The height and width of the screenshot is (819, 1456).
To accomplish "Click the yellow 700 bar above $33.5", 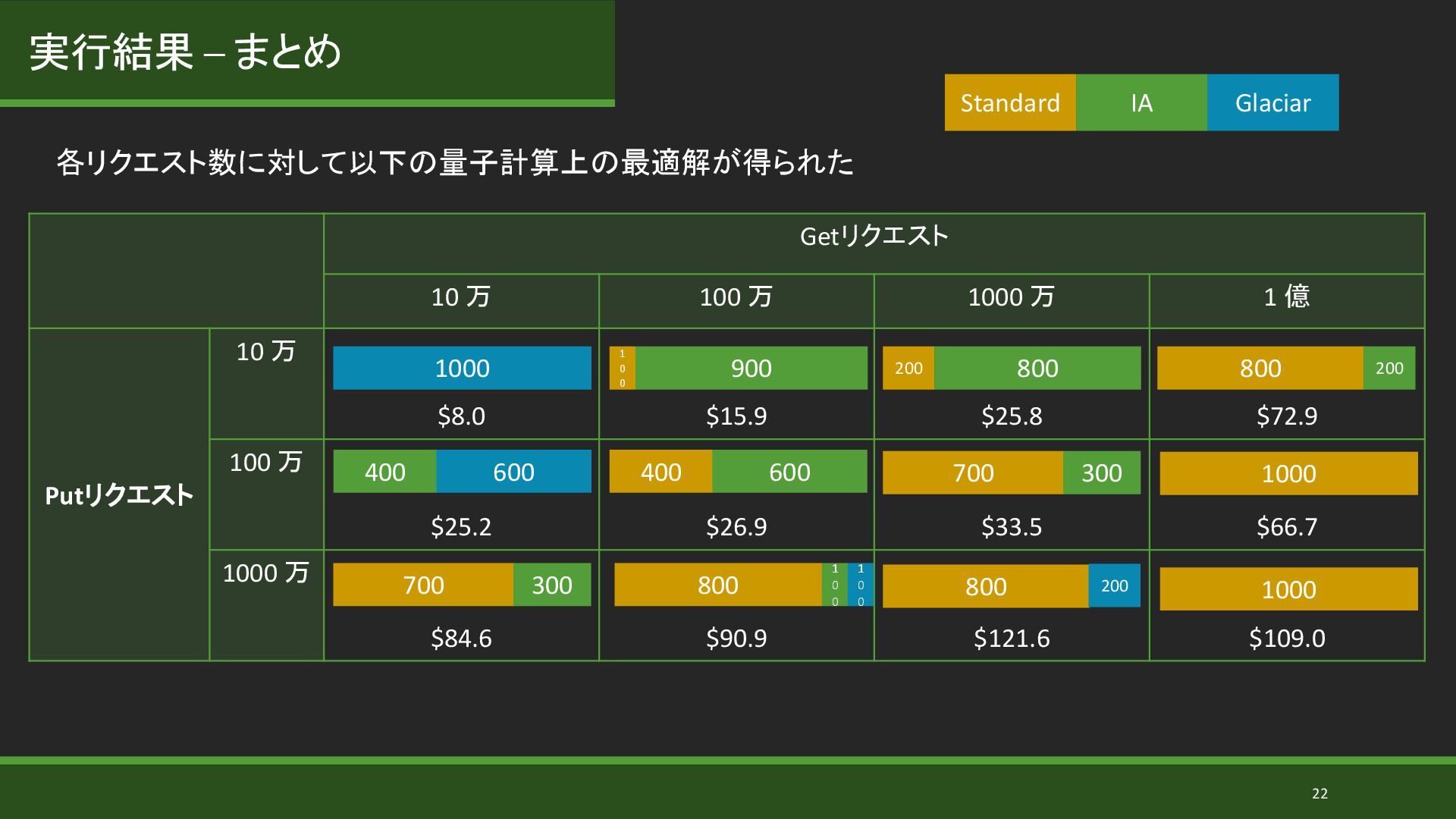I will click(972, 472).
